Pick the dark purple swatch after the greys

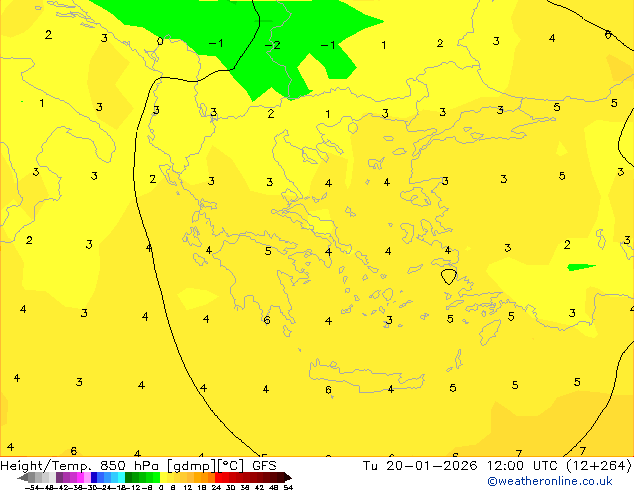click(59, 477)
